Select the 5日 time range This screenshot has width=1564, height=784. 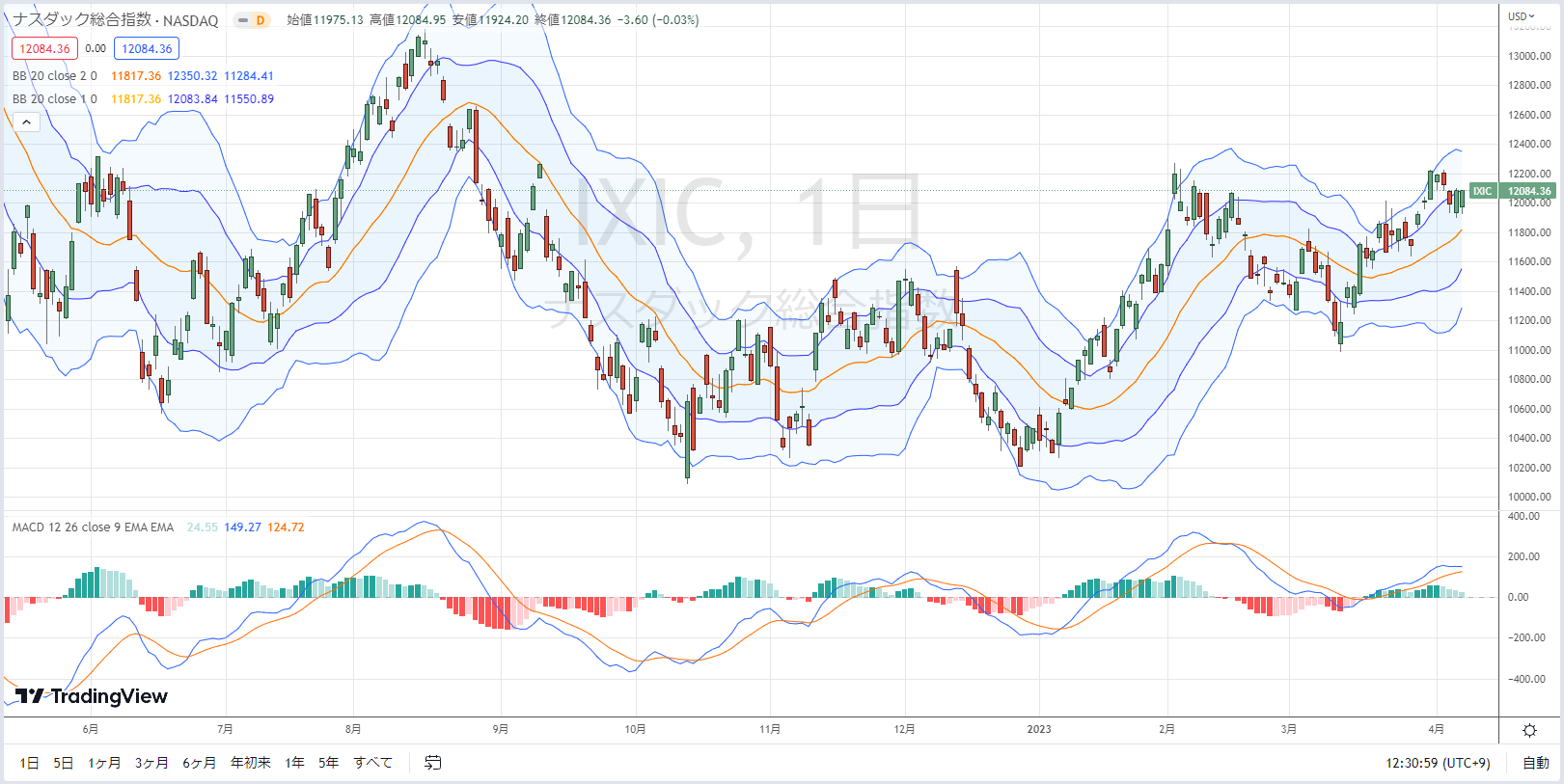point(64,763)
